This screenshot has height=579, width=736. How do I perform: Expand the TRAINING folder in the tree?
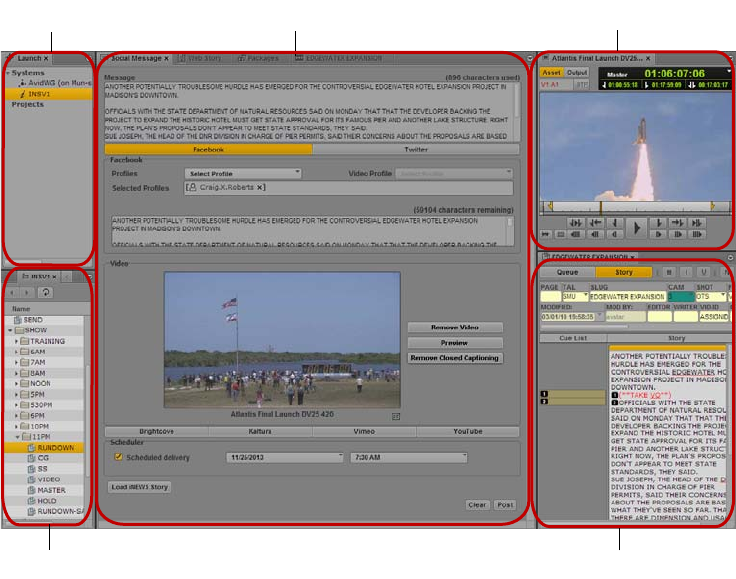tap(17, 341)
